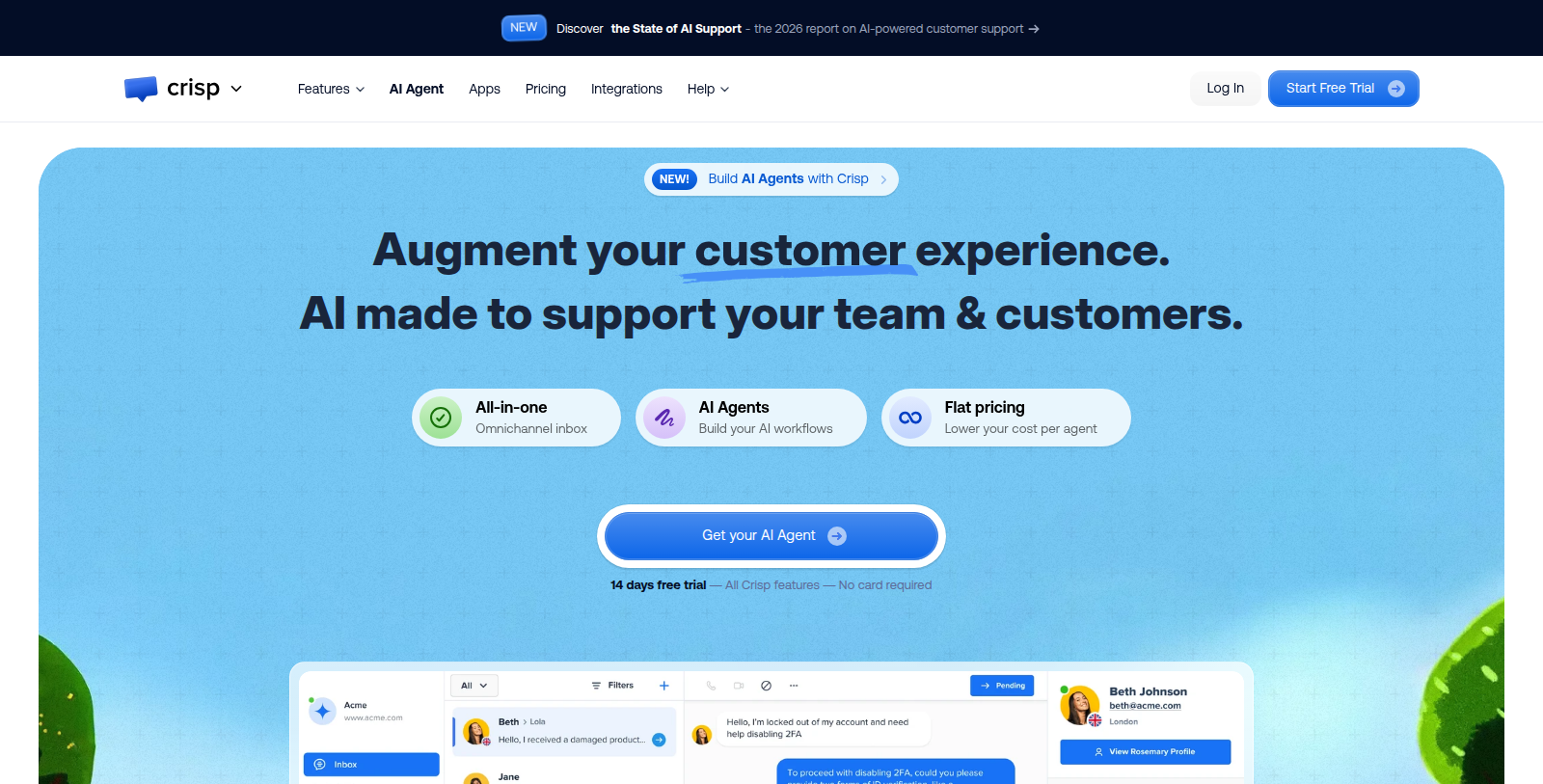Click Filters in the inbox preview

(612, 686)
